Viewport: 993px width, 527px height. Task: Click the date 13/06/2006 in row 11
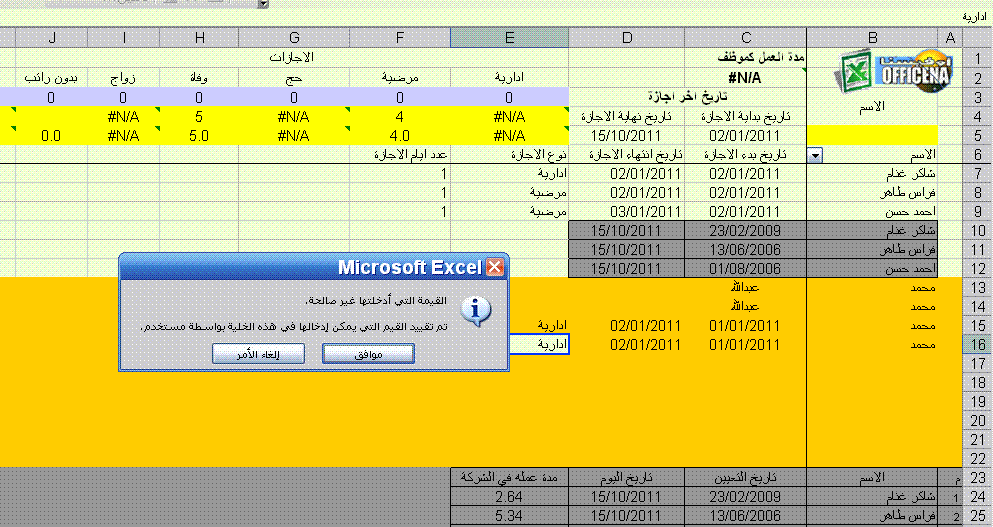click(745, 250)
